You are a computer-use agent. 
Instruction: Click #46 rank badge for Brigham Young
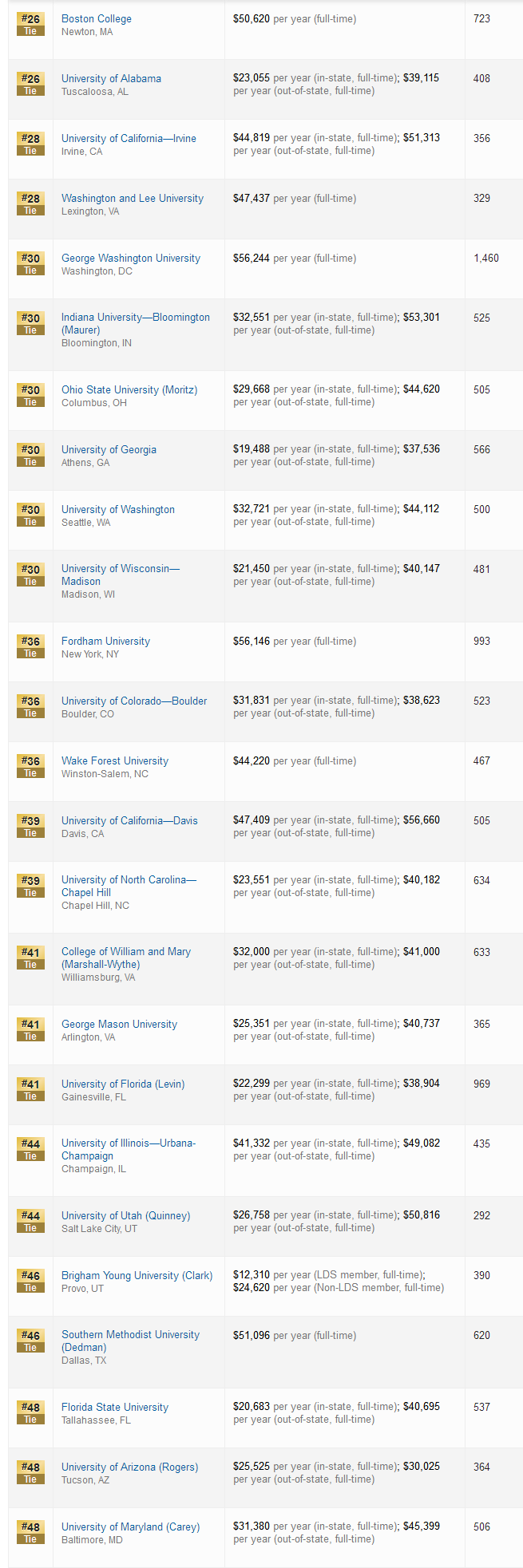point(30,1281)
